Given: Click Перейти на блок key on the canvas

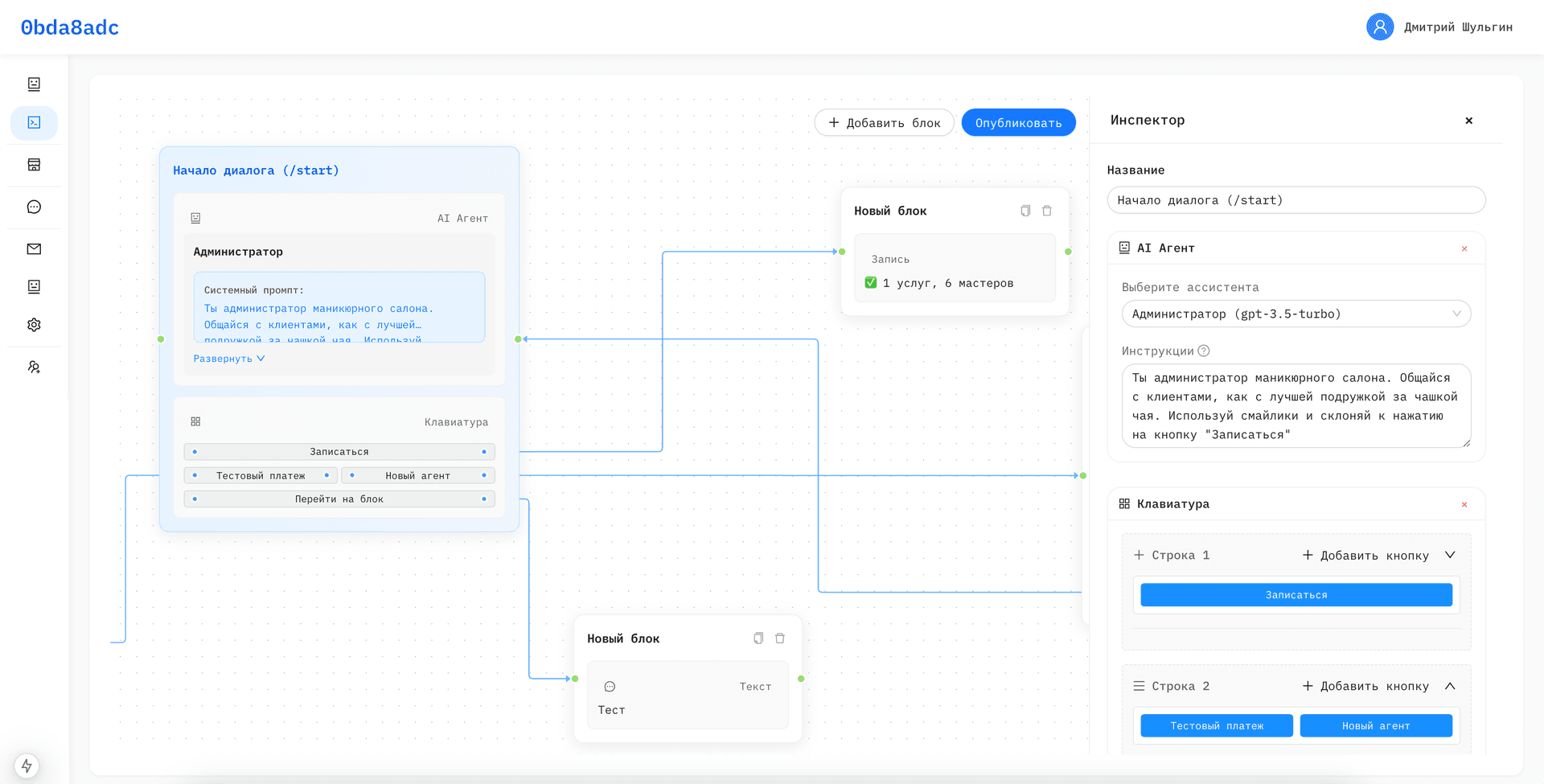Looking at the screenshot, I should (339, 499).
